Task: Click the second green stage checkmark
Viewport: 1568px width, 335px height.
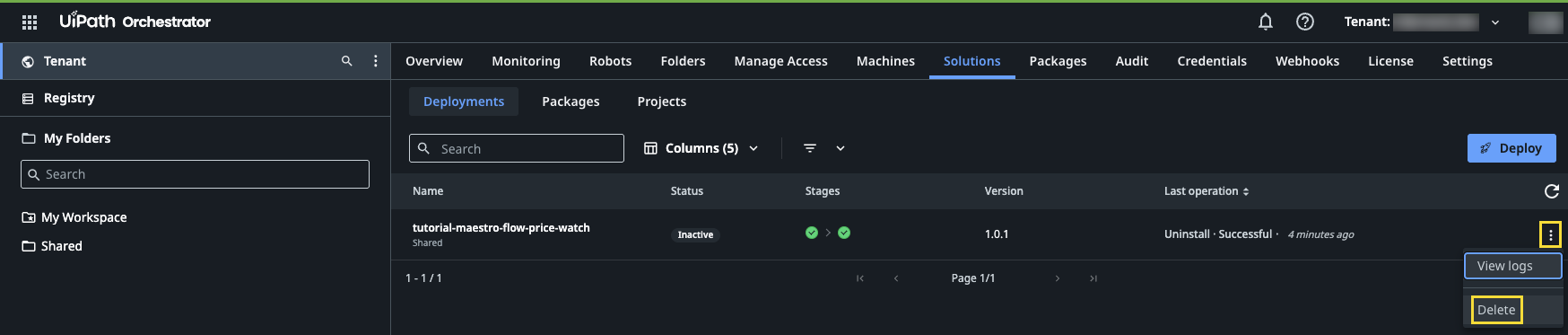Action: (844, 233)
